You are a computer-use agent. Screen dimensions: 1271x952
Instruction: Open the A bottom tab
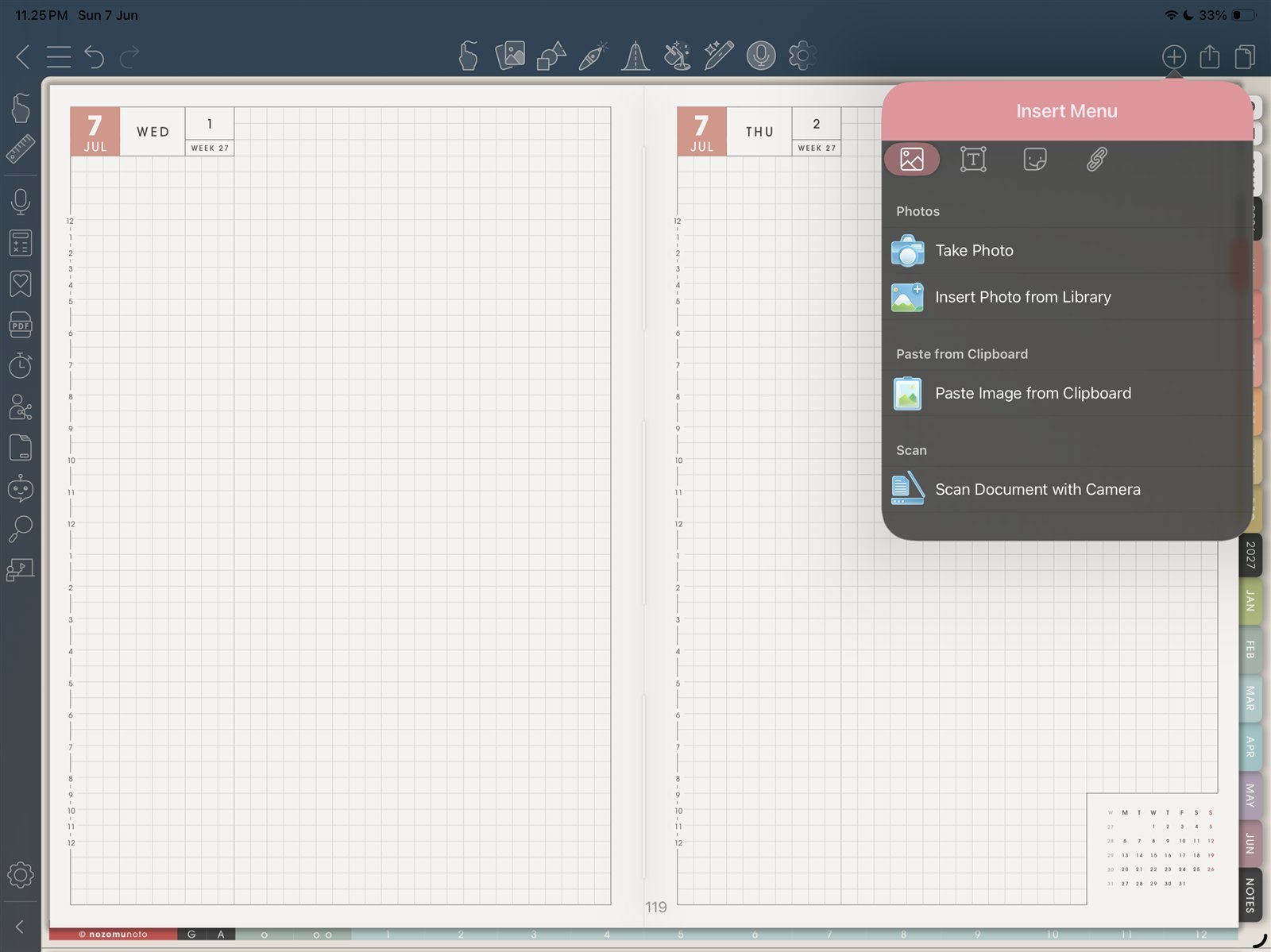[221, 935]
